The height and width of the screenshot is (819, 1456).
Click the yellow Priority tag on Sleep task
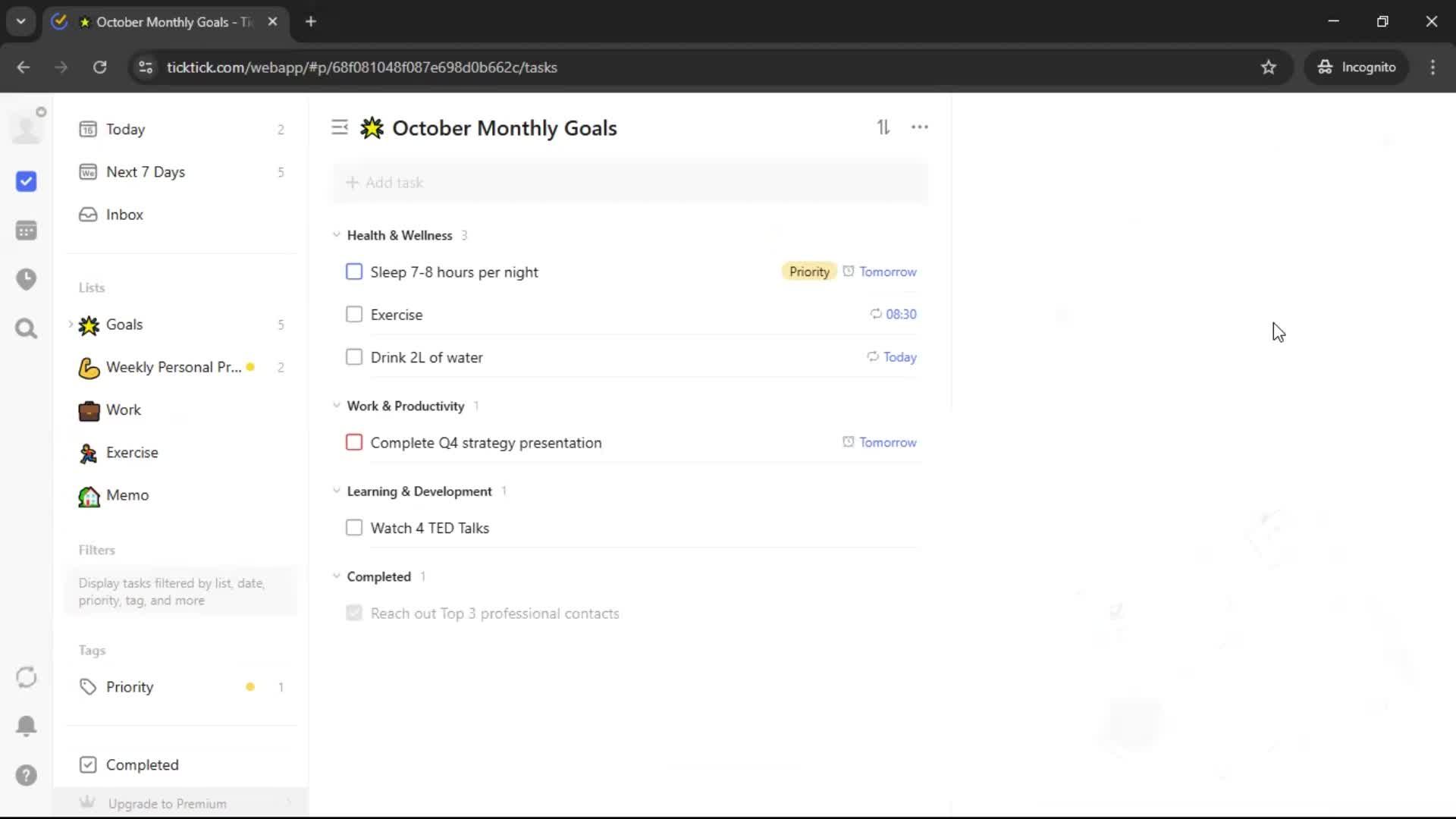[808, 271]
